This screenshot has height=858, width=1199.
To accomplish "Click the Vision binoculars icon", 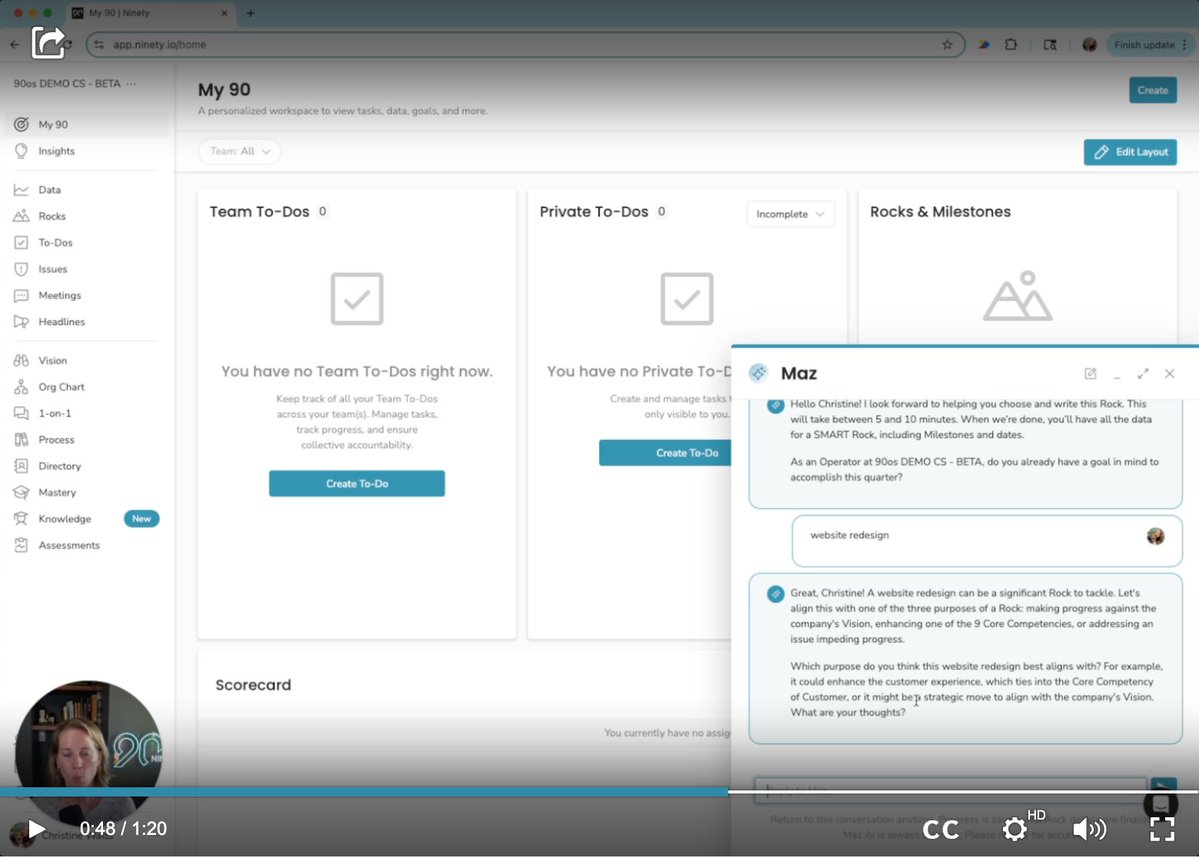I will click(21, 360).
